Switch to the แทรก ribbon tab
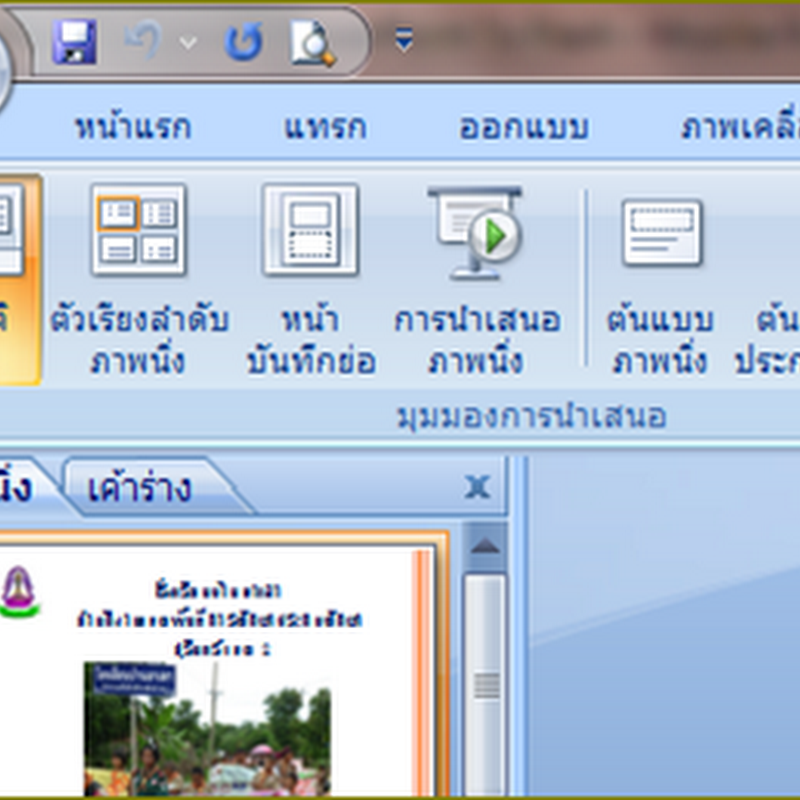The width and height of the screenshot is (800, 800). (325, 127)
